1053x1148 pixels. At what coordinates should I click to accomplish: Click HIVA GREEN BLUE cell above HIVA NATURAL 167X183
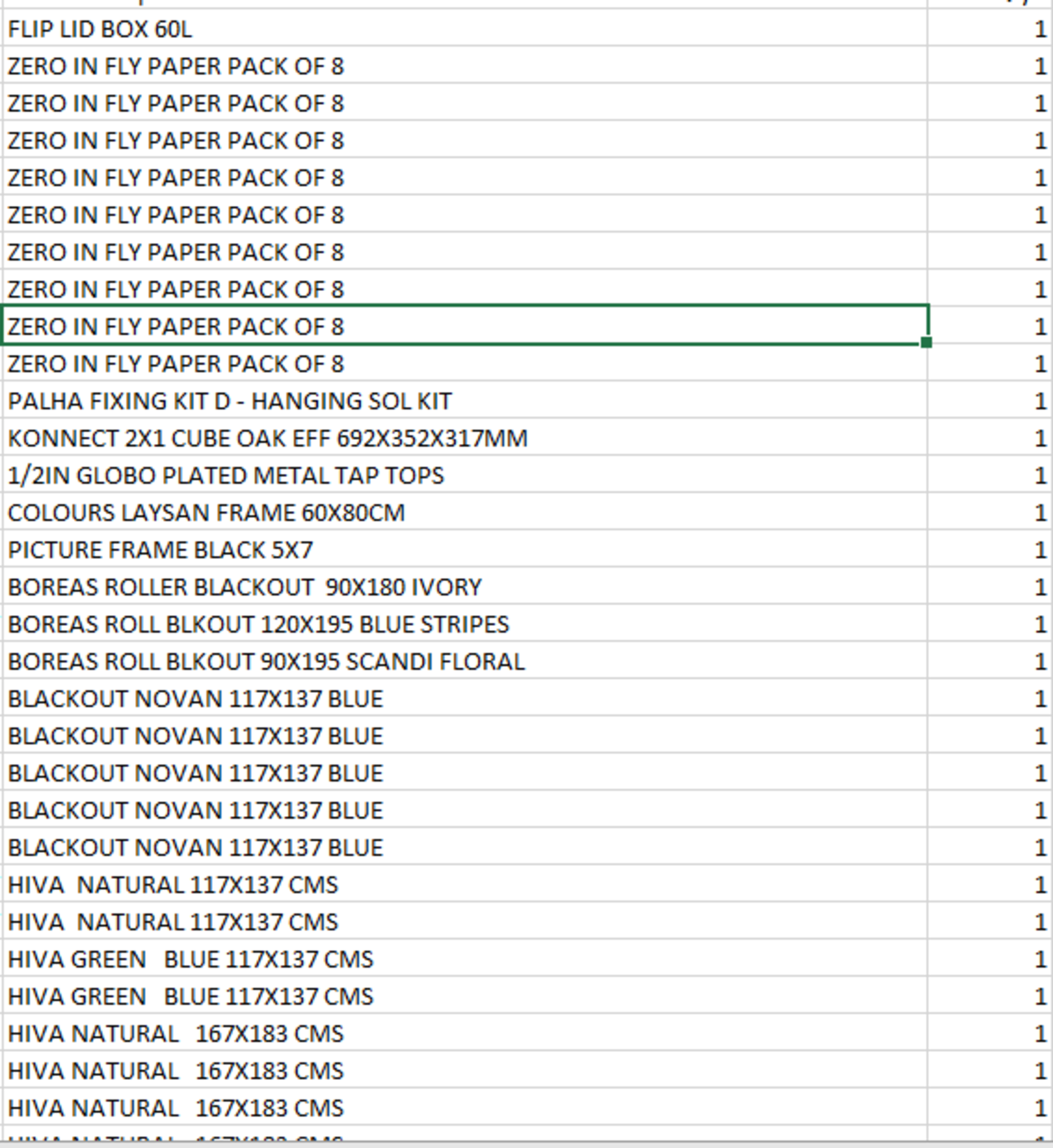pos(465,996)
